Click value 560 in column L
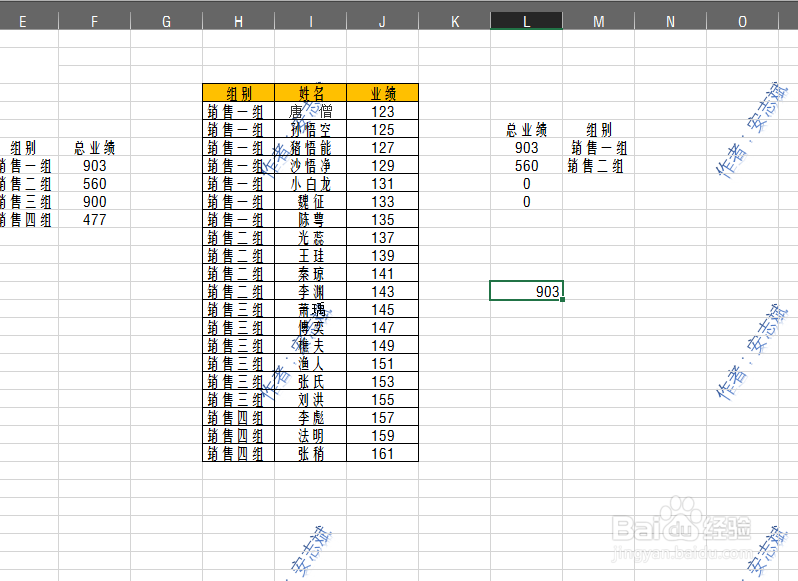Screen dimensions: 798x581 point(526,166)
